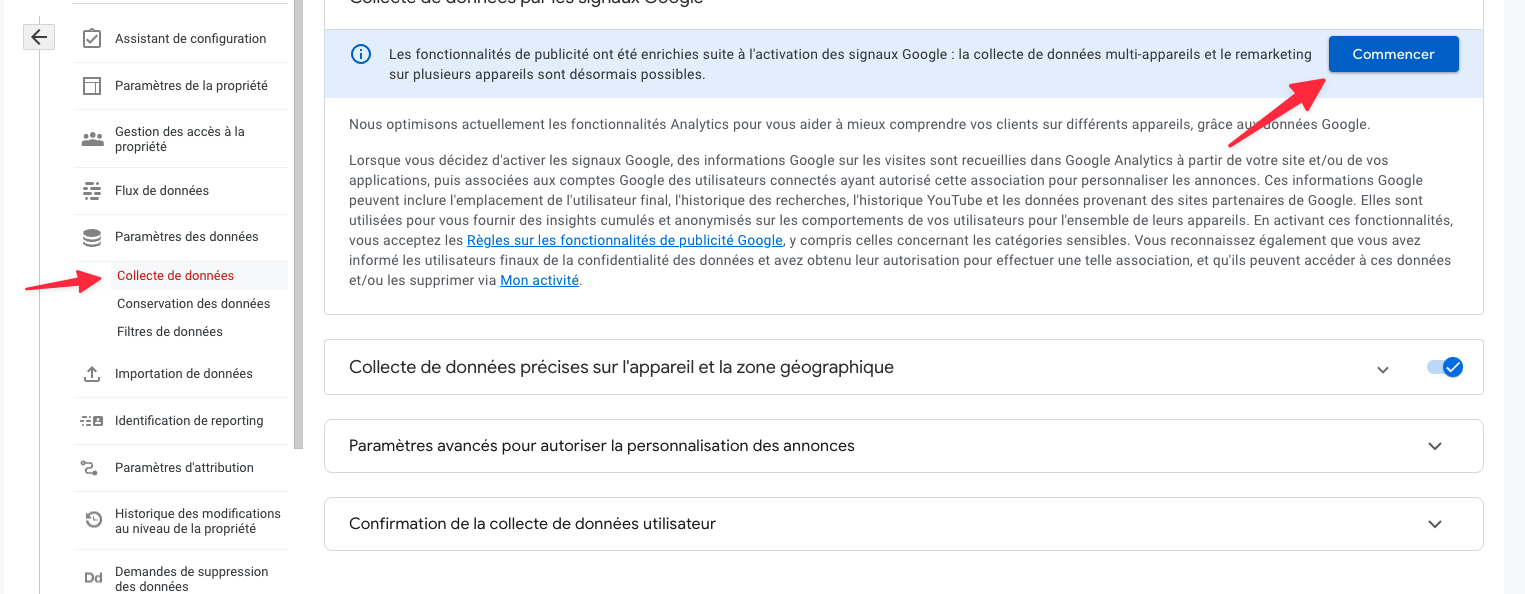This screenshot has width=1525, height=594.
Task: Click the Paramètres des données database icon
Action: point(92,237)
